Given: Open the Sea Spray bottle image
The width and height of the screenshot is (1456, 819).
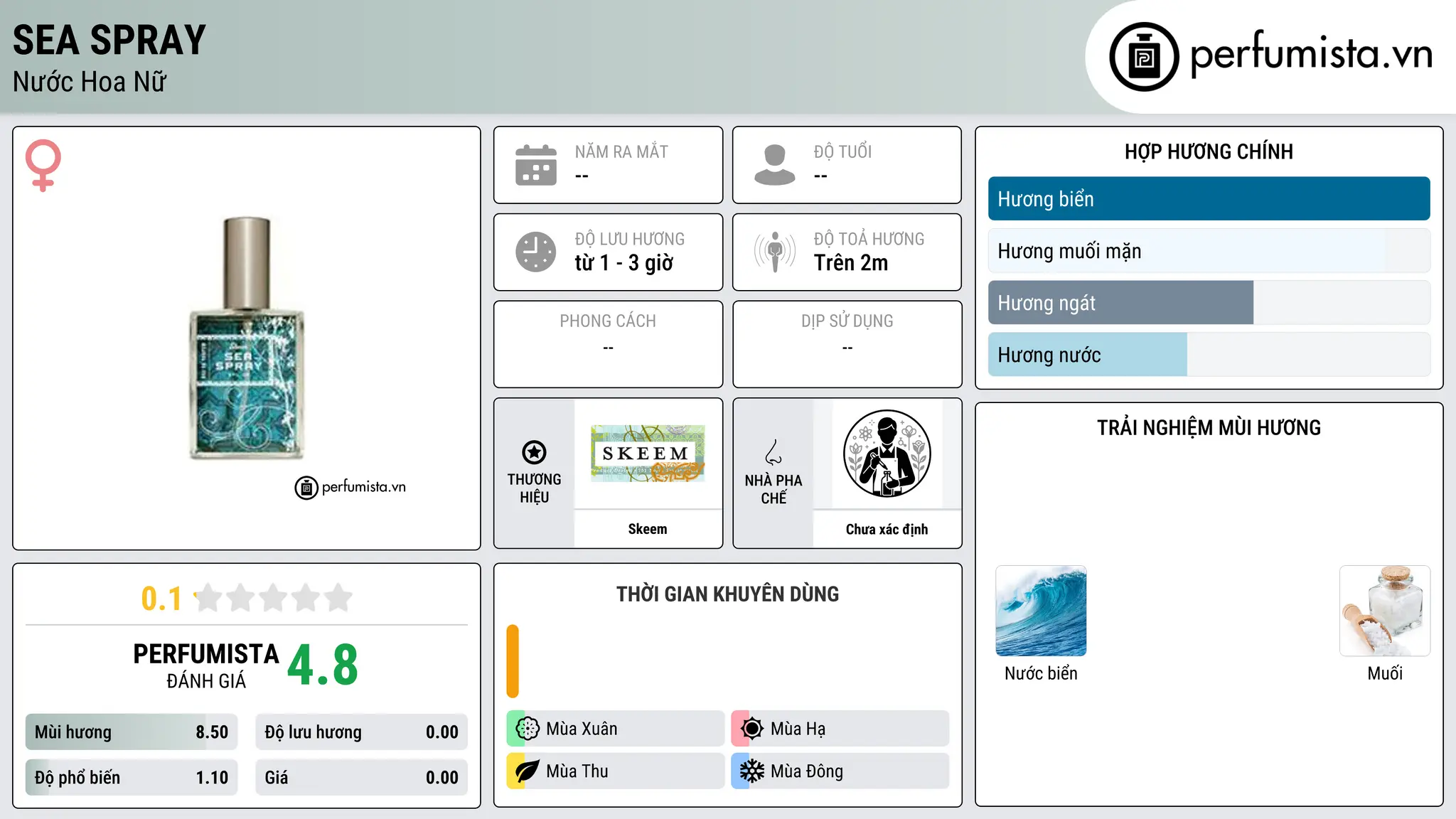Looking at the screenshot, I should point(247,338).
